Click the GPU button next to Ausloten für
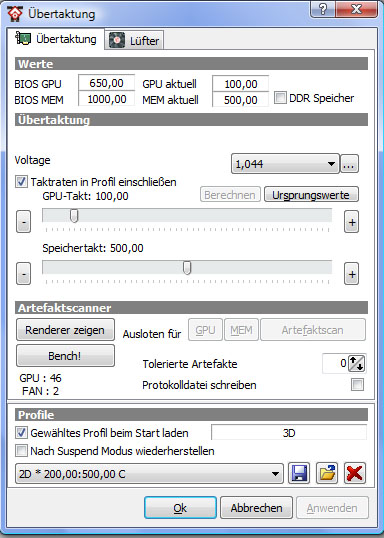The height and width of the screenshot is (538, 384). 205,330
